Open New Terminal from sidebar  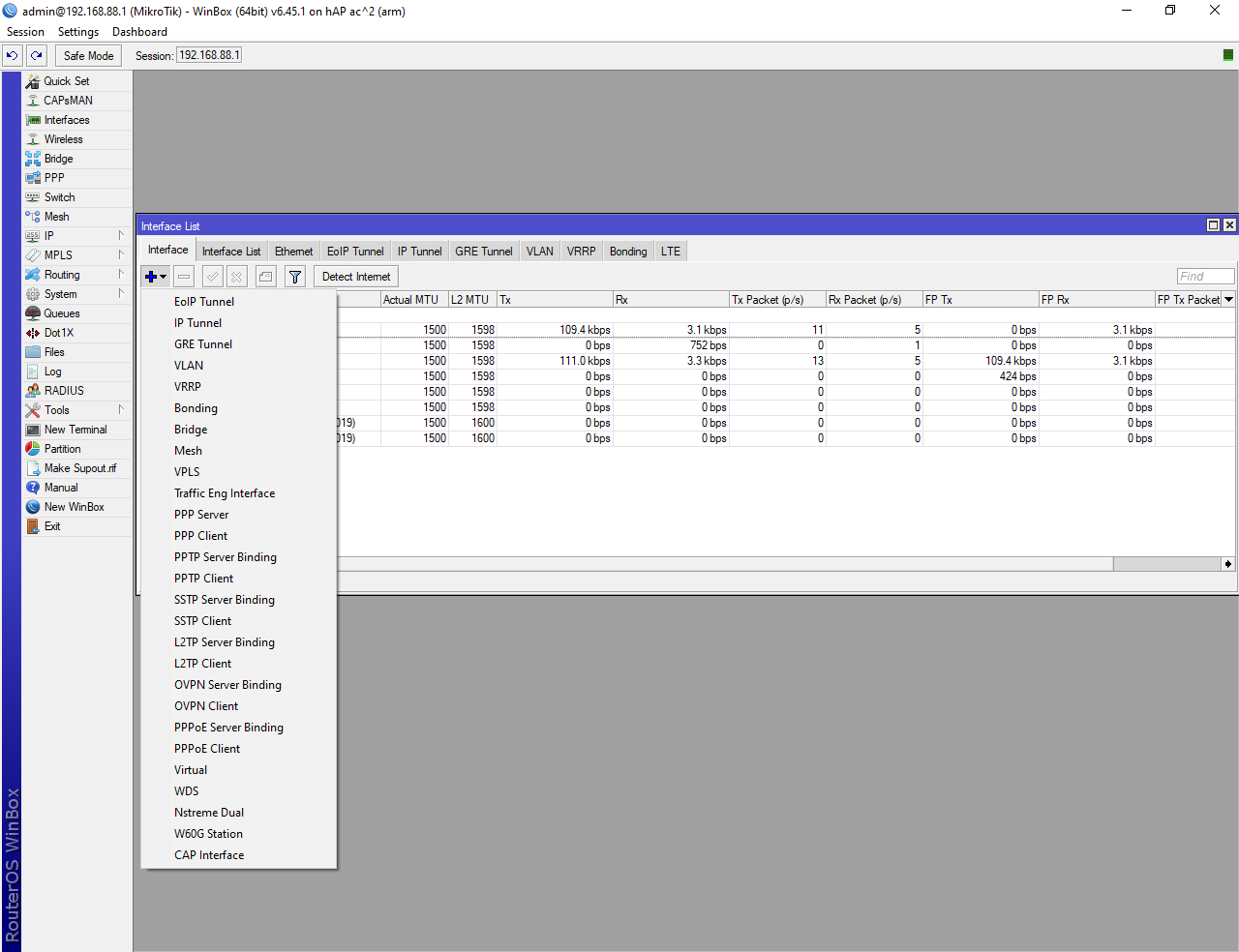[76, 430]
